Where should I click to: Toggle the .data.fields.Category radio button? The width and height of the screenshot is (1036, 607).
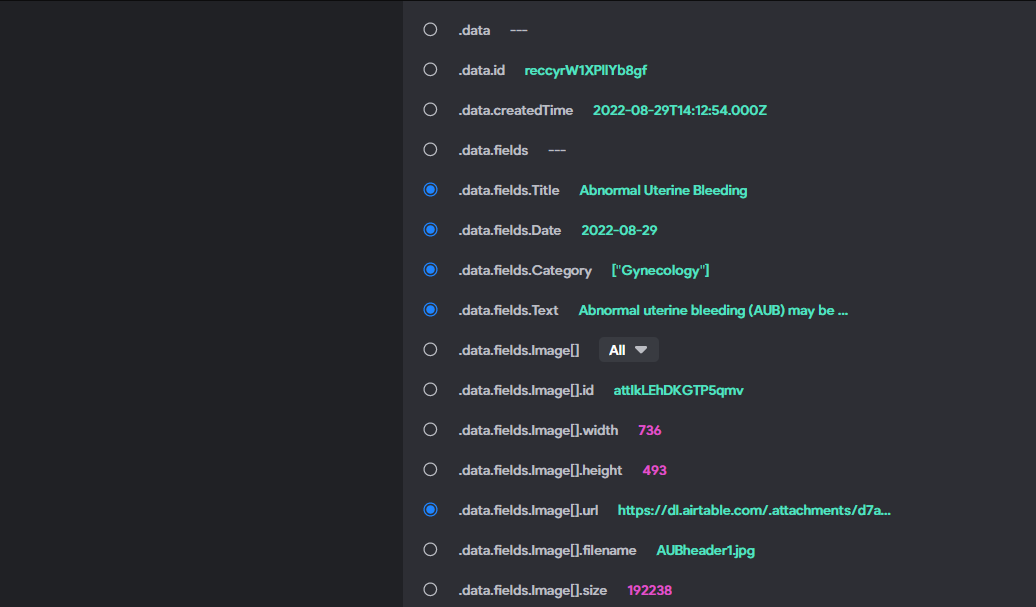[x=430, y=269]
